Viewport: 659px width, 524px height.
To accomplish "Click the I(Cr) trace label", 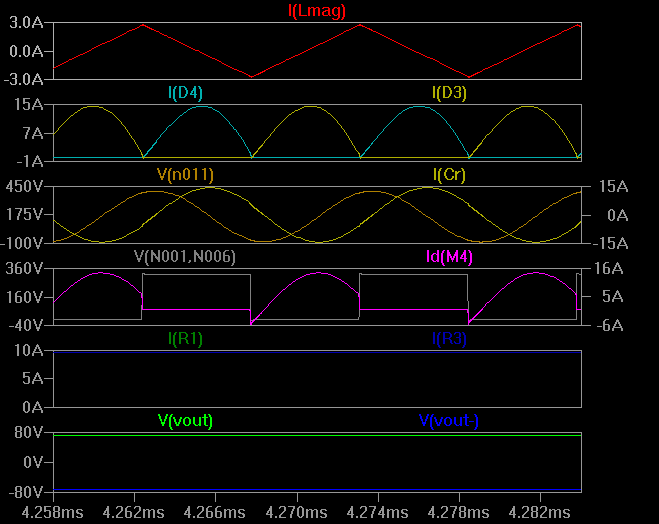I will pos(449,175).
